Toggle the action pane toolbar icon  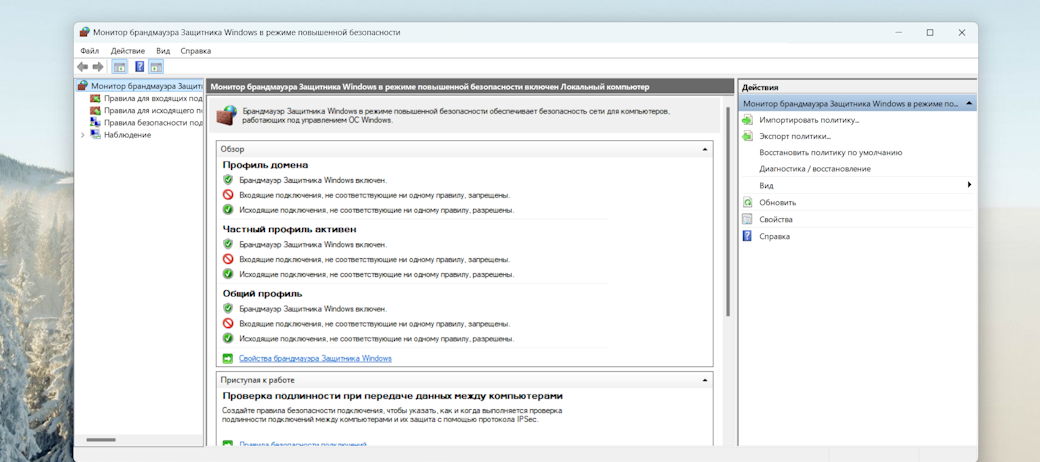(156, 67)
